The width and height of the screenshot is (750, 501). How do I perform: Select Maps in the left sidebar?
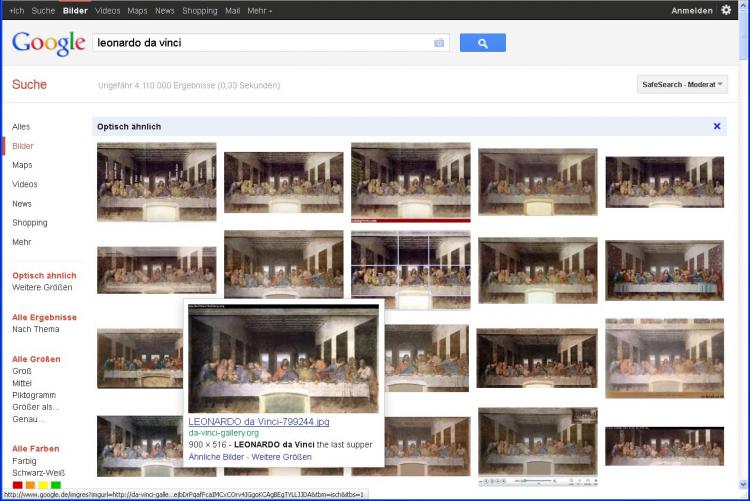pos(22,165)
